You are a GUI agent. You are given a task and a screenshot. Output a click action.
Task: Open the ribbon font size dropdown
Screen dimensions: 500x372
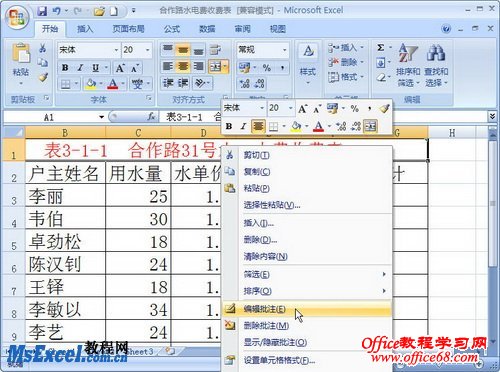click(x=148, y=50)
